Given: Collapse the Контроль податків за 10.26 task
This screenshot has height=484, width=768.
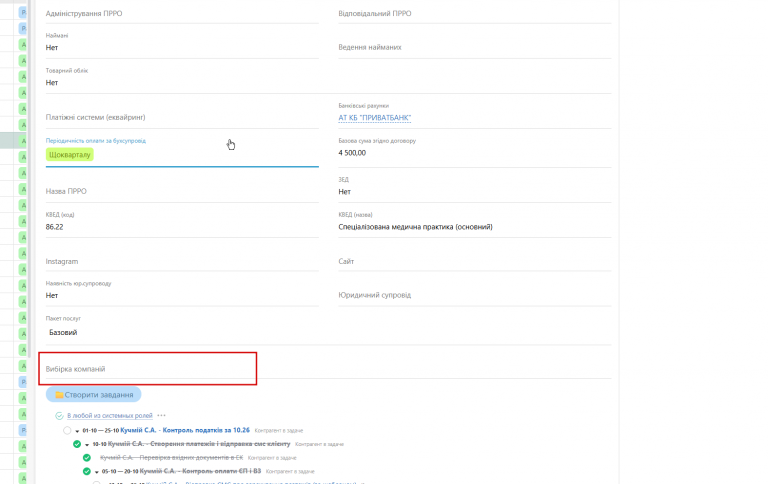Looking at the screenshot, I should (x=77, y=431).
